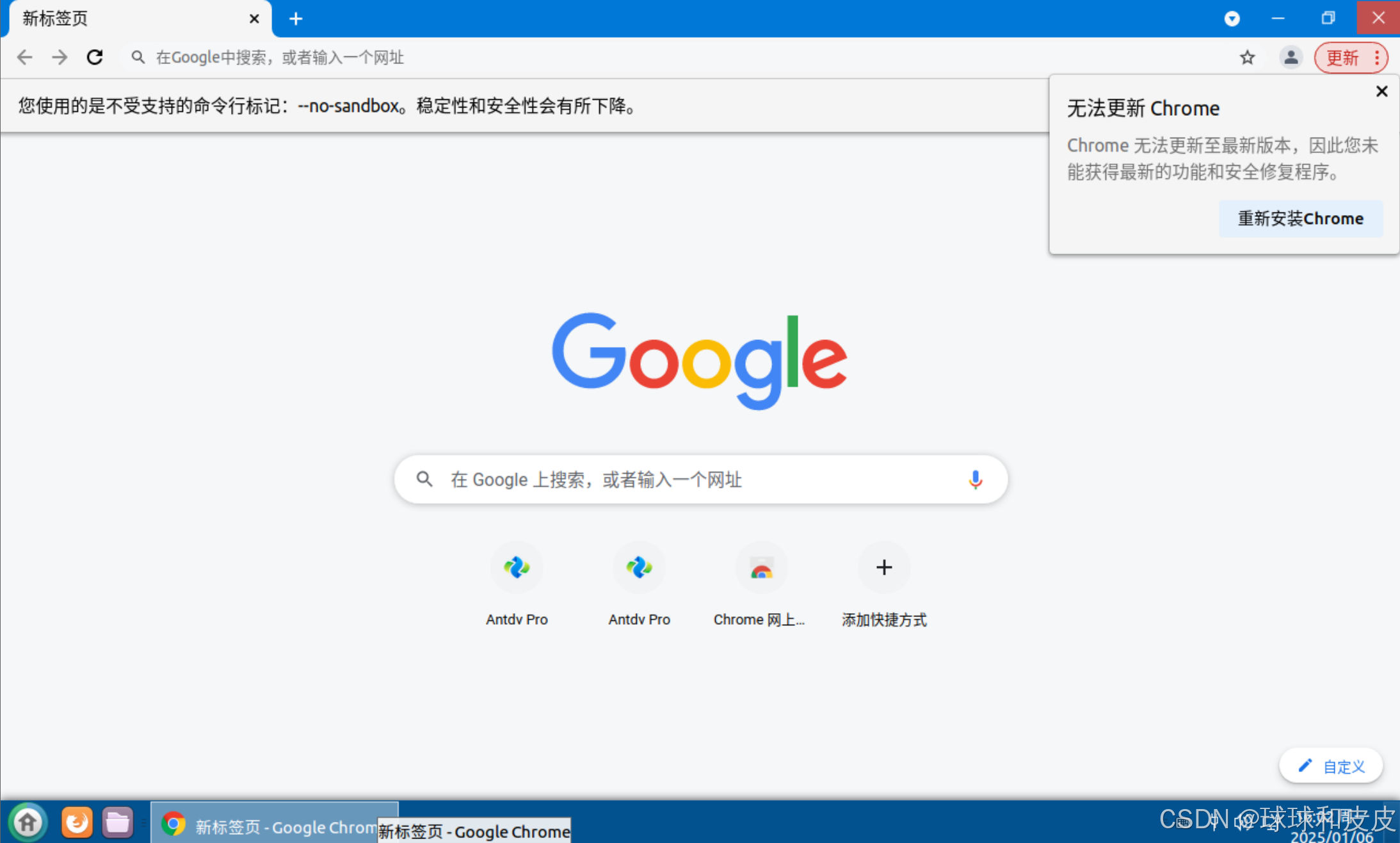Start voice search with the microphone icon

(x=975, y=479)
